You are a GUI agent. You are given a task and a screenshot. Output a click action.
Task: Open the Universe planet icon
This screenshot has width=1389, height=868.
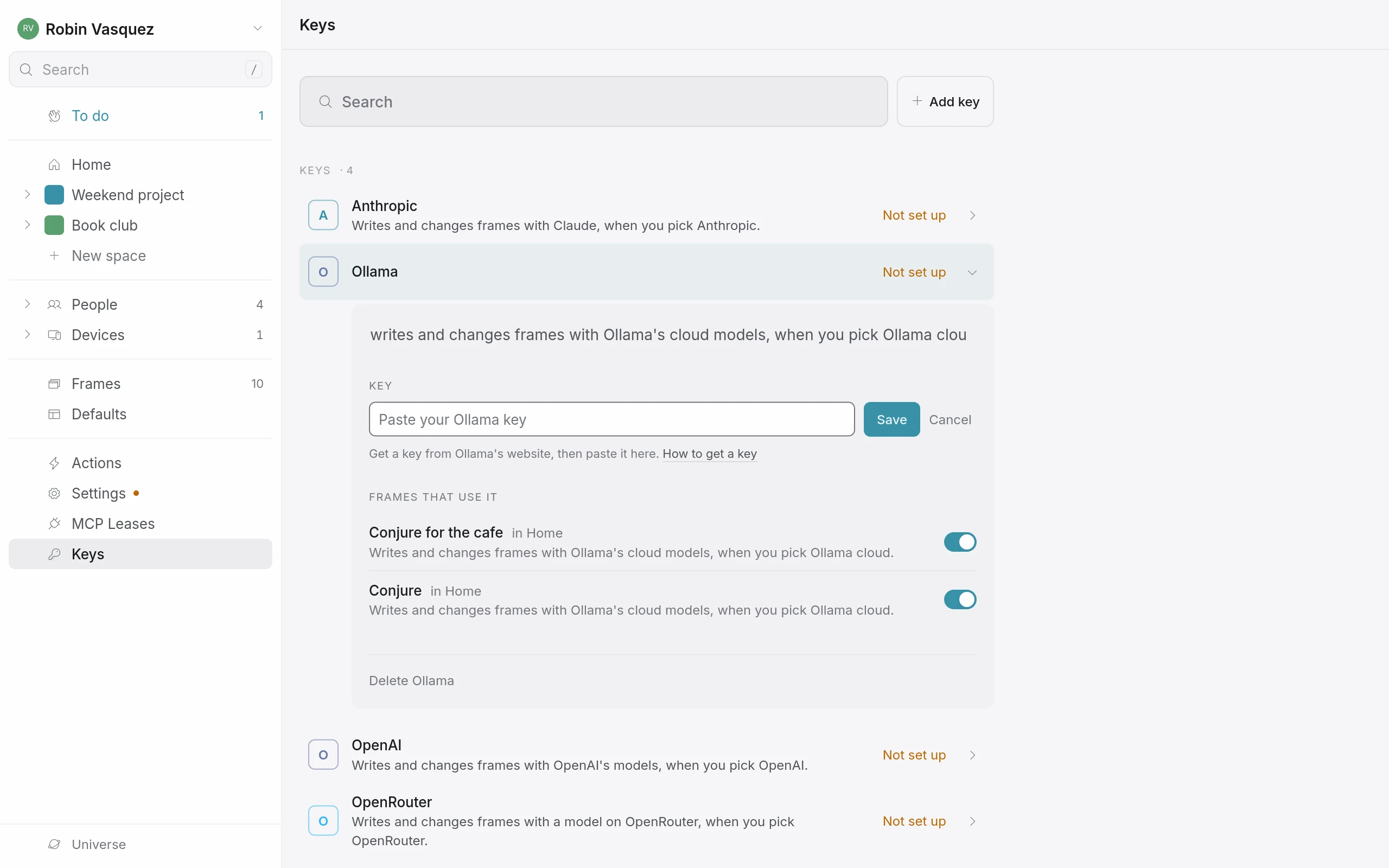54,844
